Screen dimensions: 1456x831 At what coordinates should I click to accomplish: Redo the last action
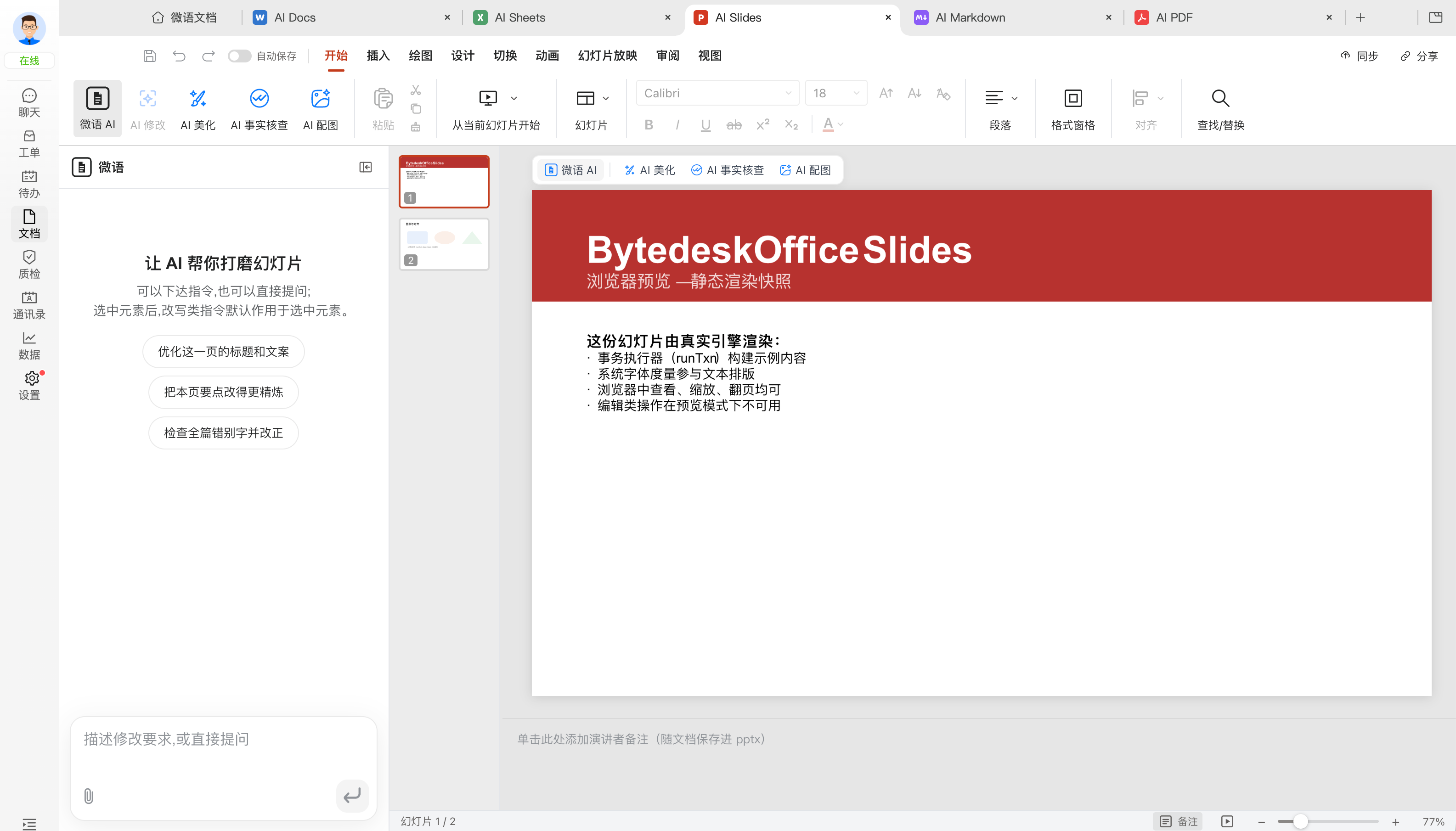click(x=209, y=56)
